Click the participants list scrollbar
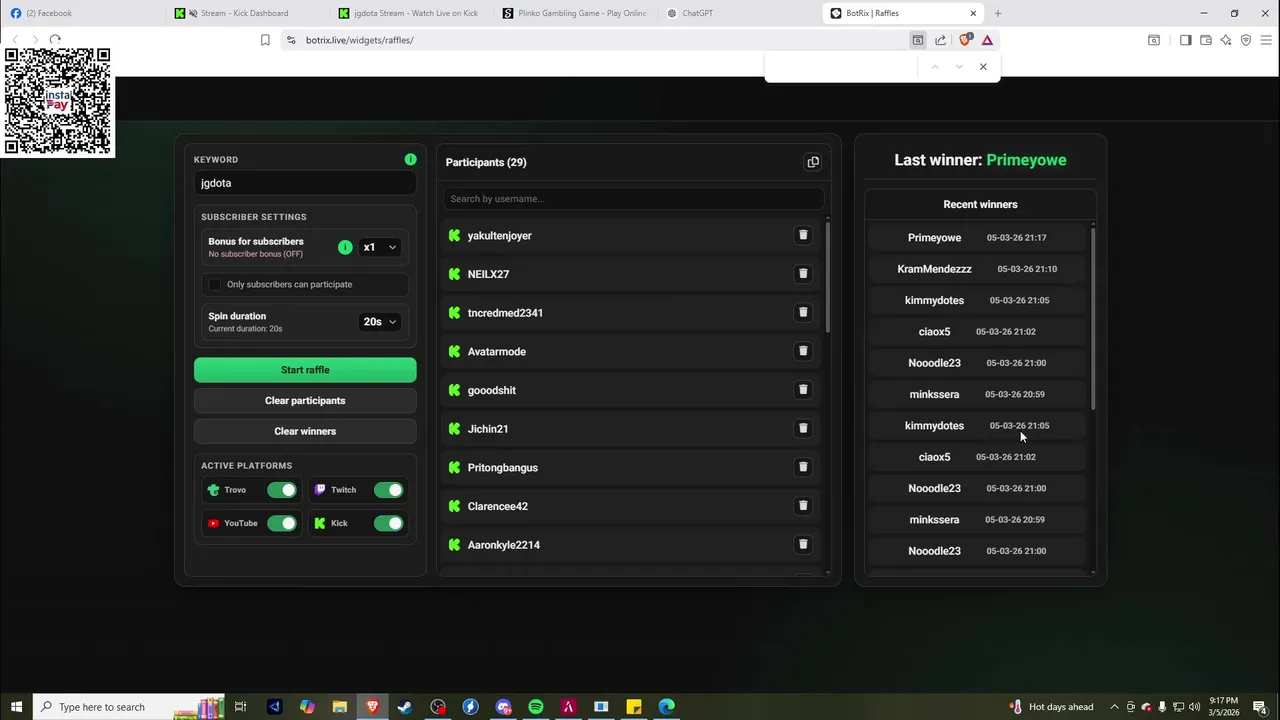1280x720 pixels. (x=827, y=277)
